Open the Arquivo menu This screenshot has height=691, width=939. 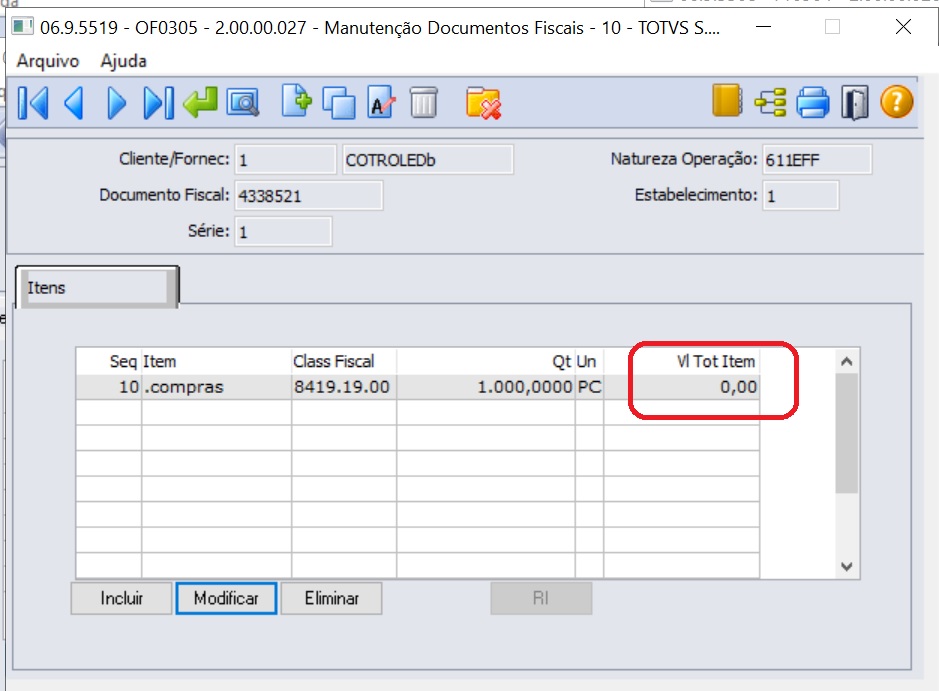tap(48, 61)
